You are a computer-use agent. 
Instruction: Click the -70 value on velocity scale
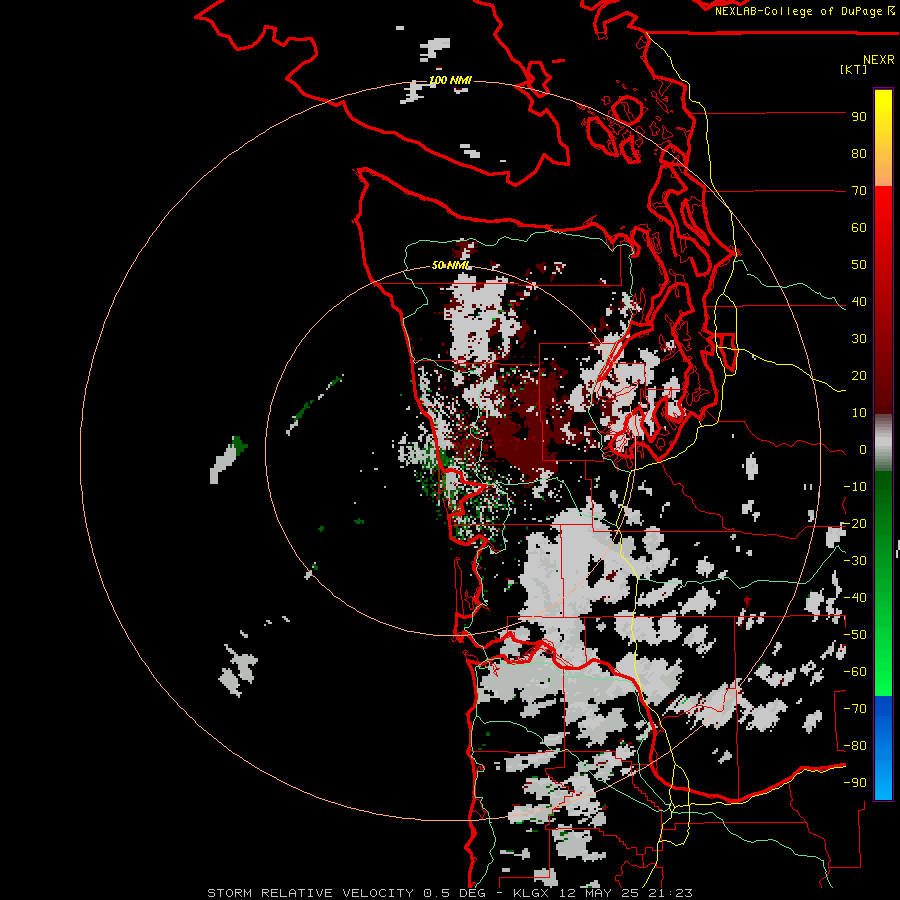click(x=855, y=709)
